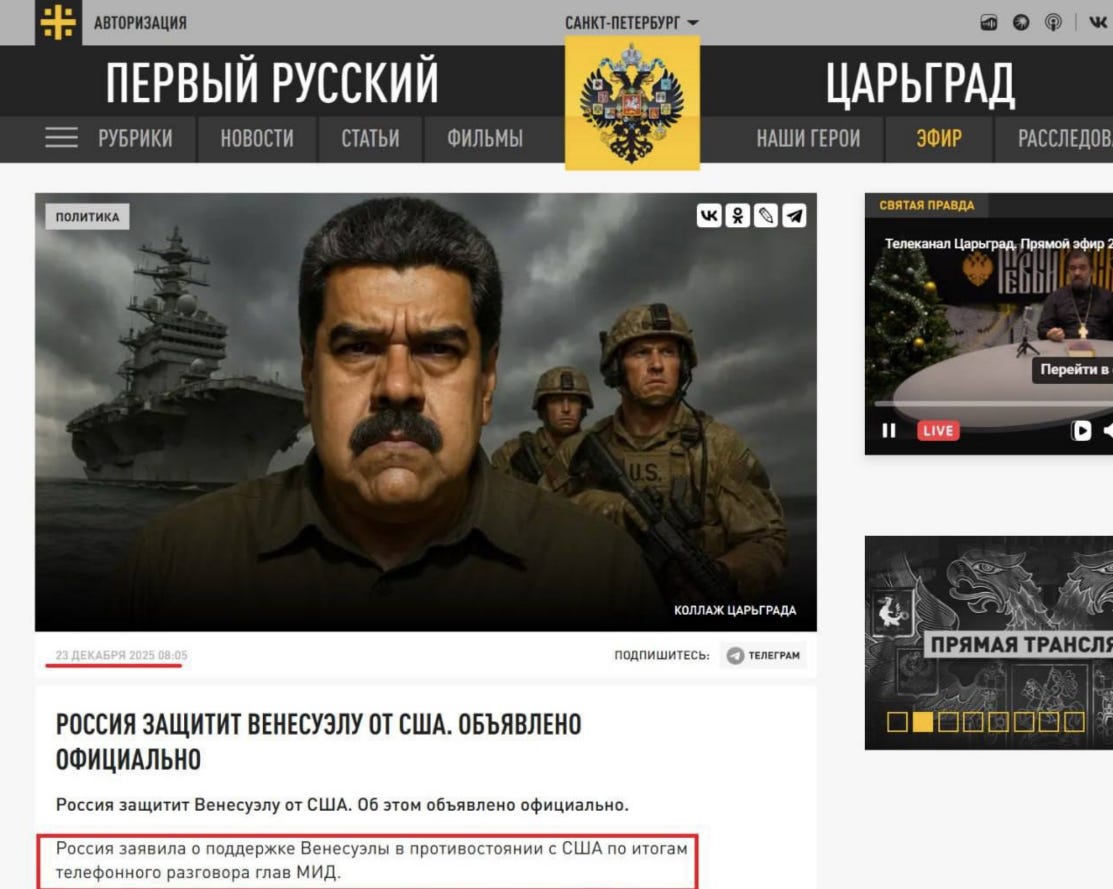Viewport: 1113px width, 889px height.
Task: Open the Телеканал Царьград Прямой эфир video title
Action: (x=998, y=244)
